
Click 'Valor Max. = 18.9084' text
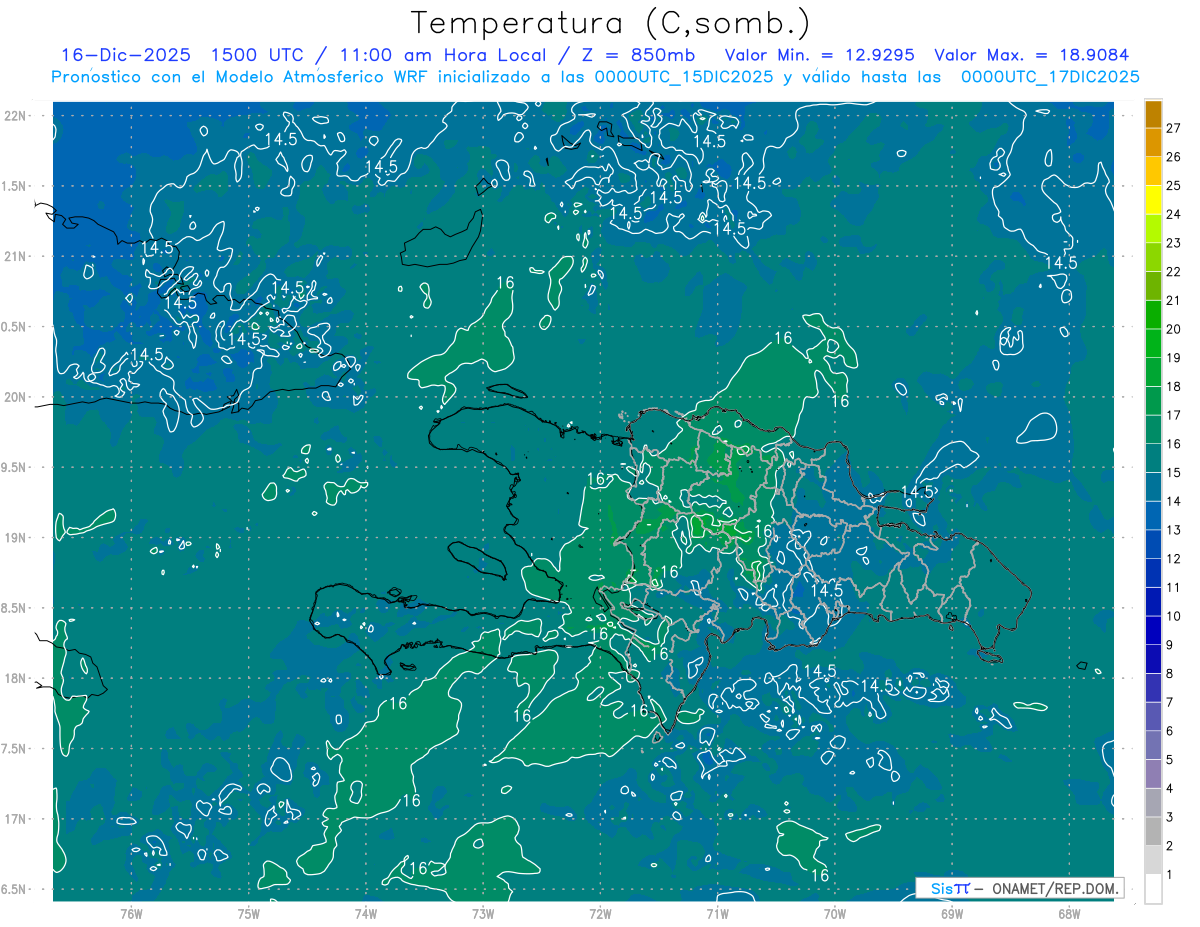(x=1031, y=55)
